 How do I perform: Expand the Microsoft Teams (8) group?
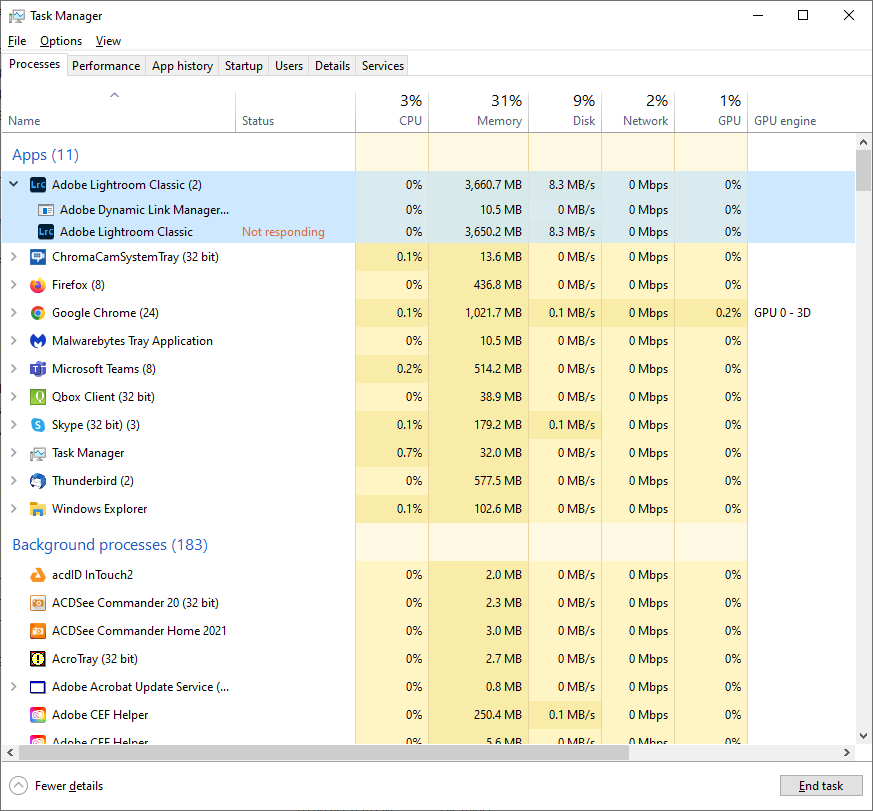click(x=14, y=368)
